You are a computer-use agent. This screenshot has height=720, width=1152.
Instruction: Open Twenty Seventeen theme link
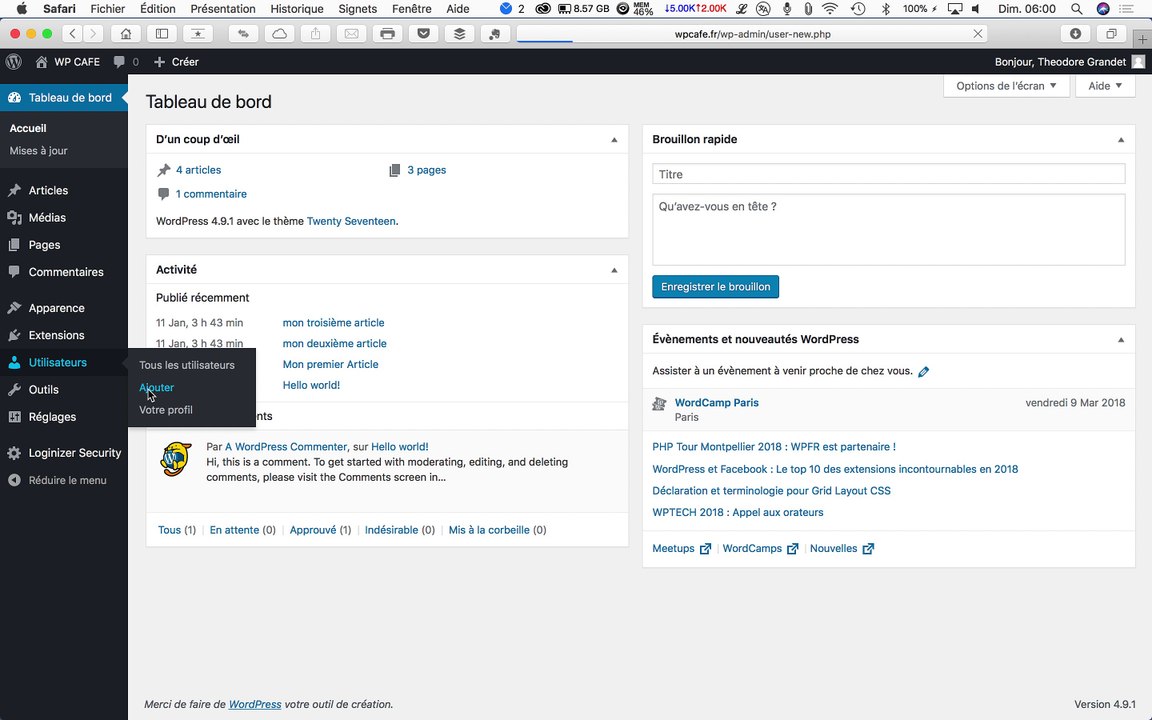(351, 221)
